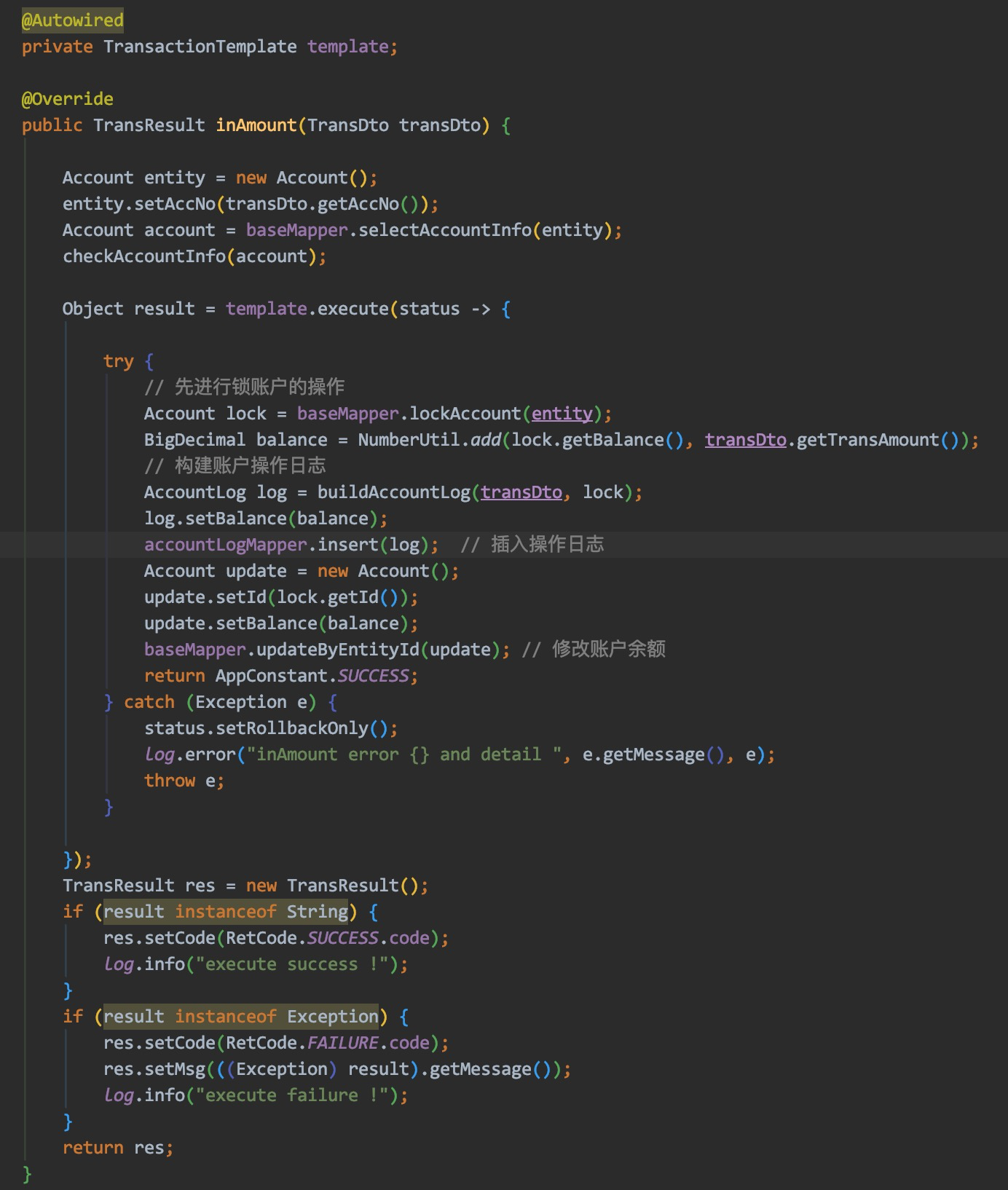Click selectAccountInfo in the baseMapper call
Image resolution: width=1008 pixels, height=1190 pixels.
click(445, 230)
